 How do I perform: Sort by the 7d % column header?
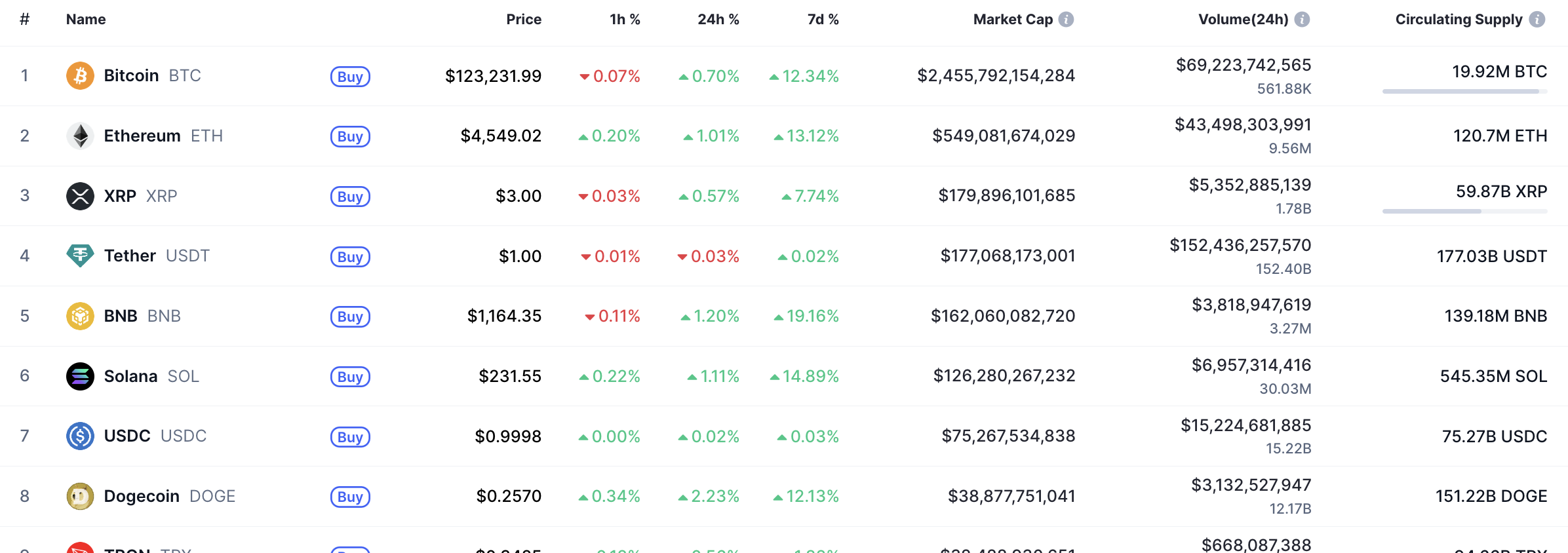(823, 20)
